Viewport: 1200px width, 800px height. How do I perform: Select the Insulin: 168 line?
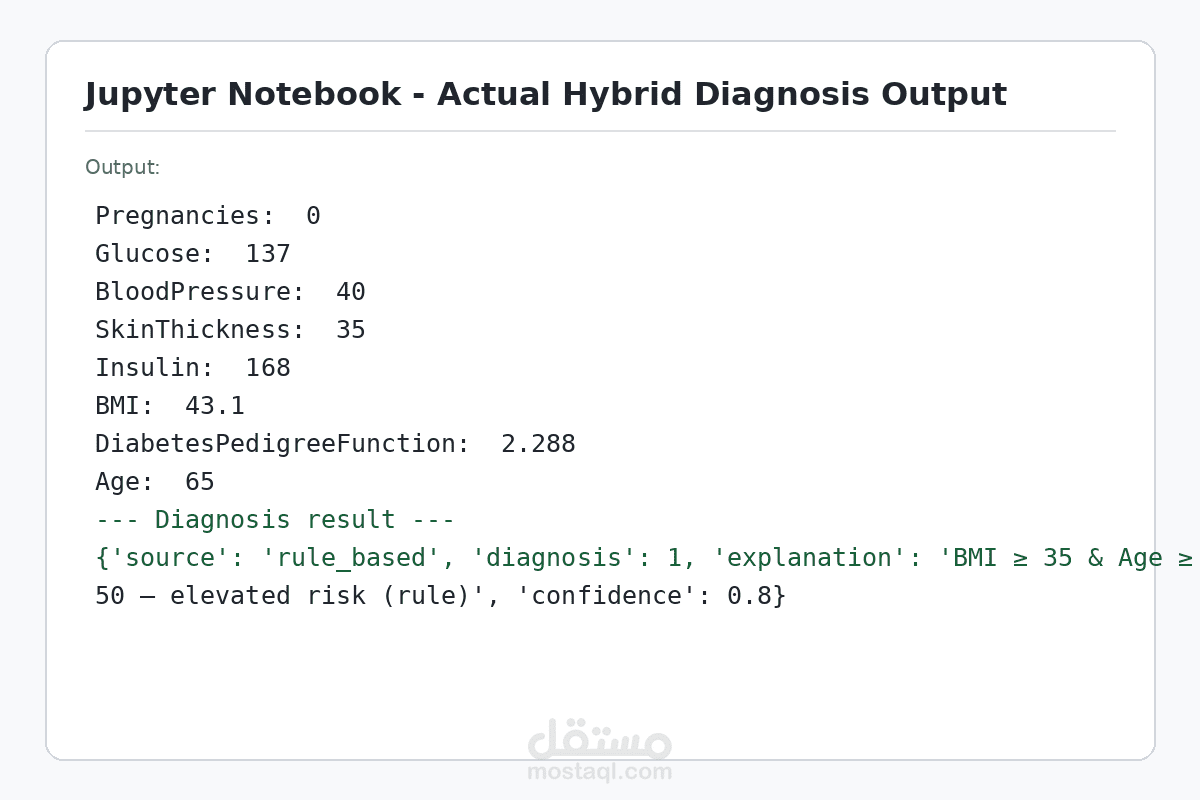193,368
